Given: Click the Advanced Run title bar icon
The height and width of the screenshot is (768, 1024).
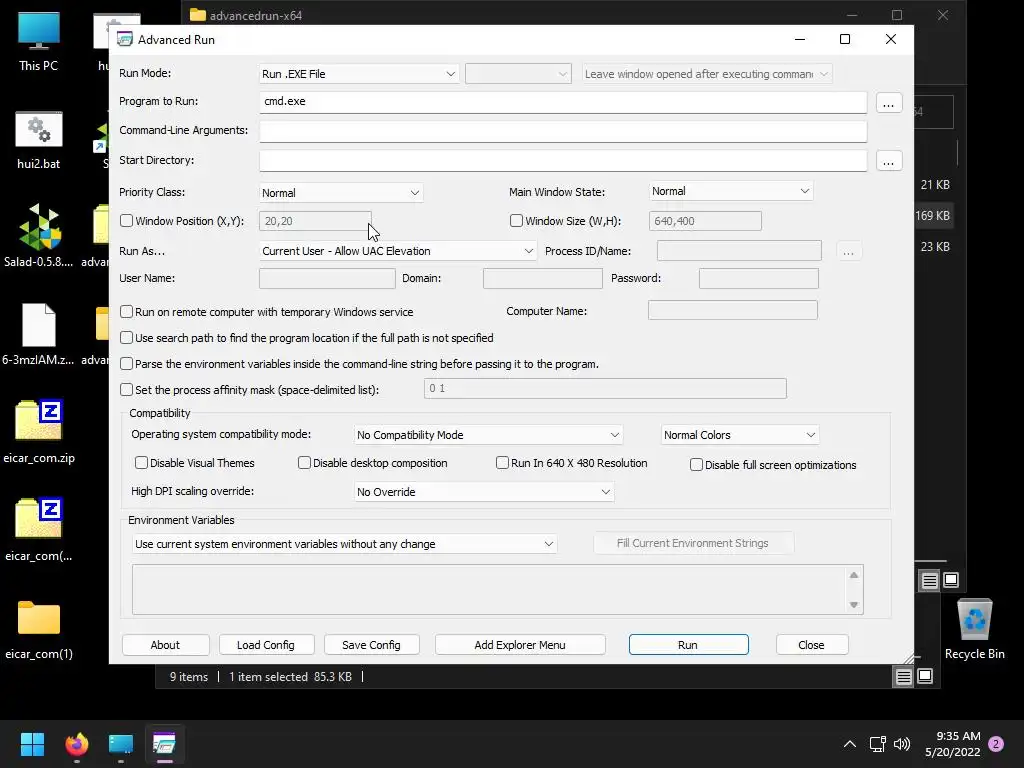Looking at the screenshot, I should [x=125, y=39].
